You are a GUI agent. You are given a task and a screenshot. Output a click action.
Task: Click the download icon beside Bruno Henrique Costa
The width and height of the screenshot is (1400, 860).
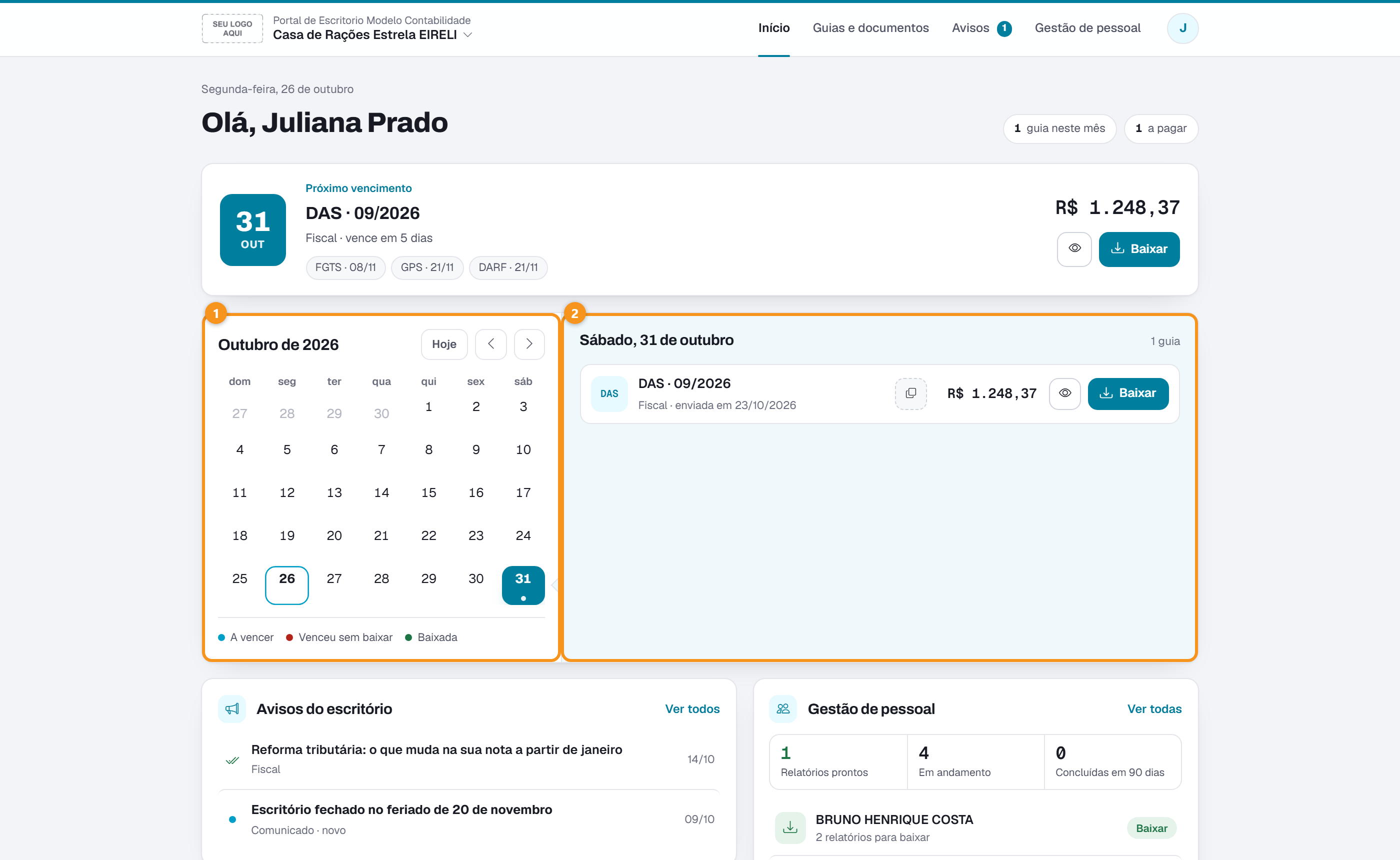coord(790,827)
